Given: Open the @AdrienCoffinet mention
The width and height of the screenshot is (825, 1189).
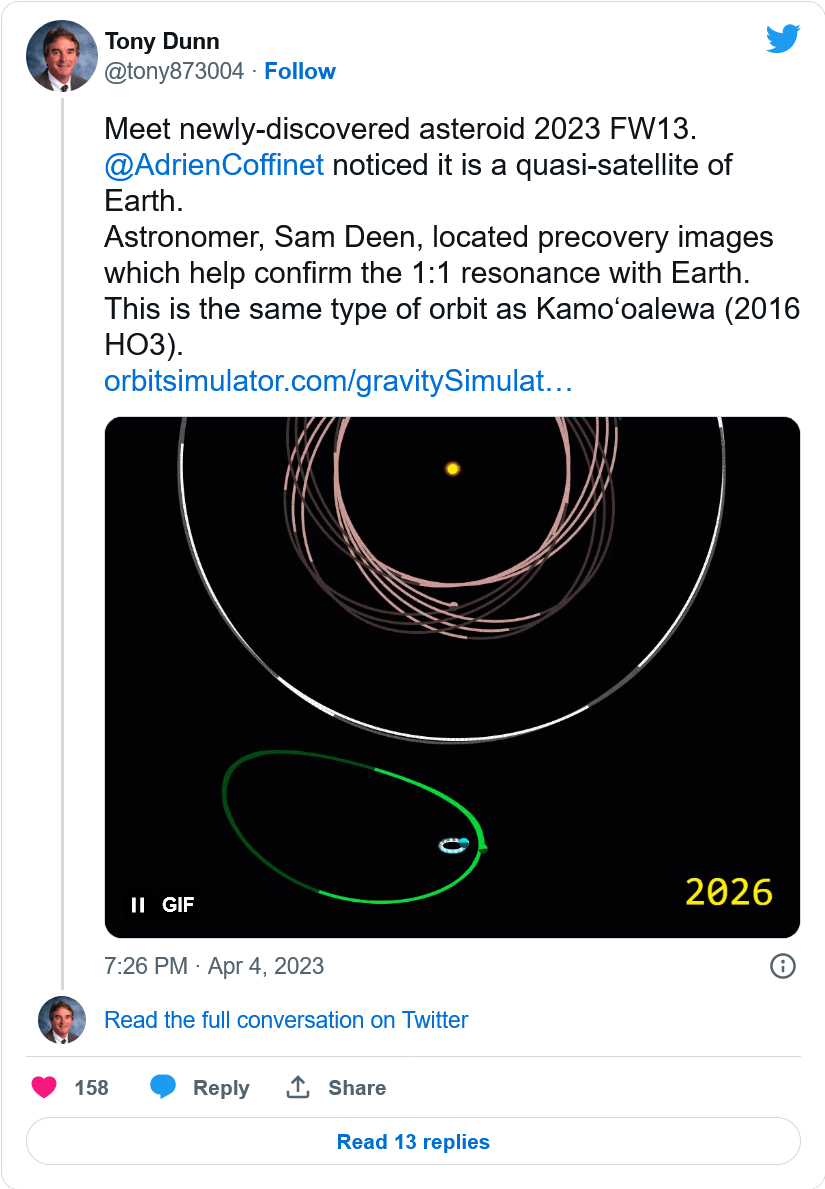Looking at the screenshot, I should (214, 164).
